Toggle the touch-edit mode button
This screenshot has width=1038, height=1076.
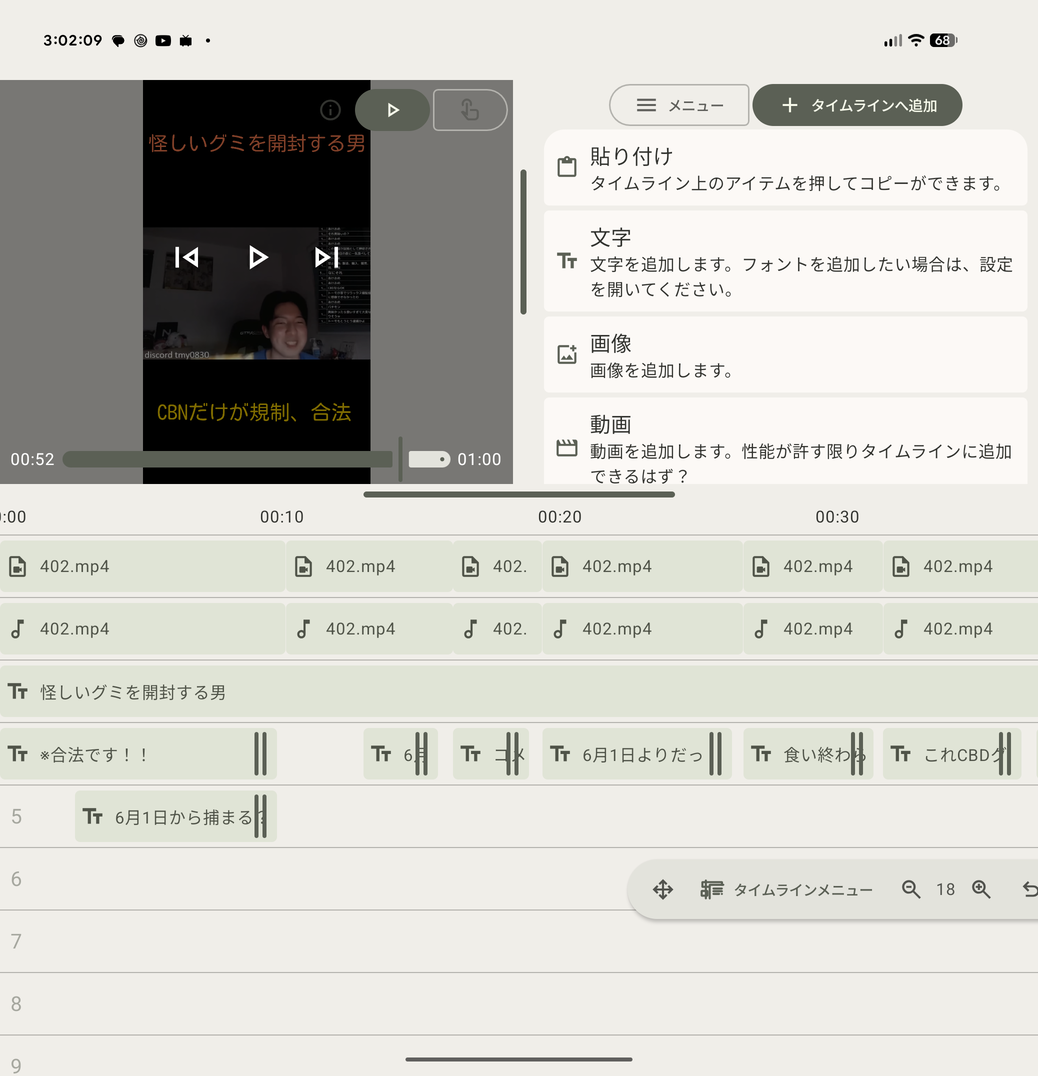pyautogui.click(x=470, y=110)
